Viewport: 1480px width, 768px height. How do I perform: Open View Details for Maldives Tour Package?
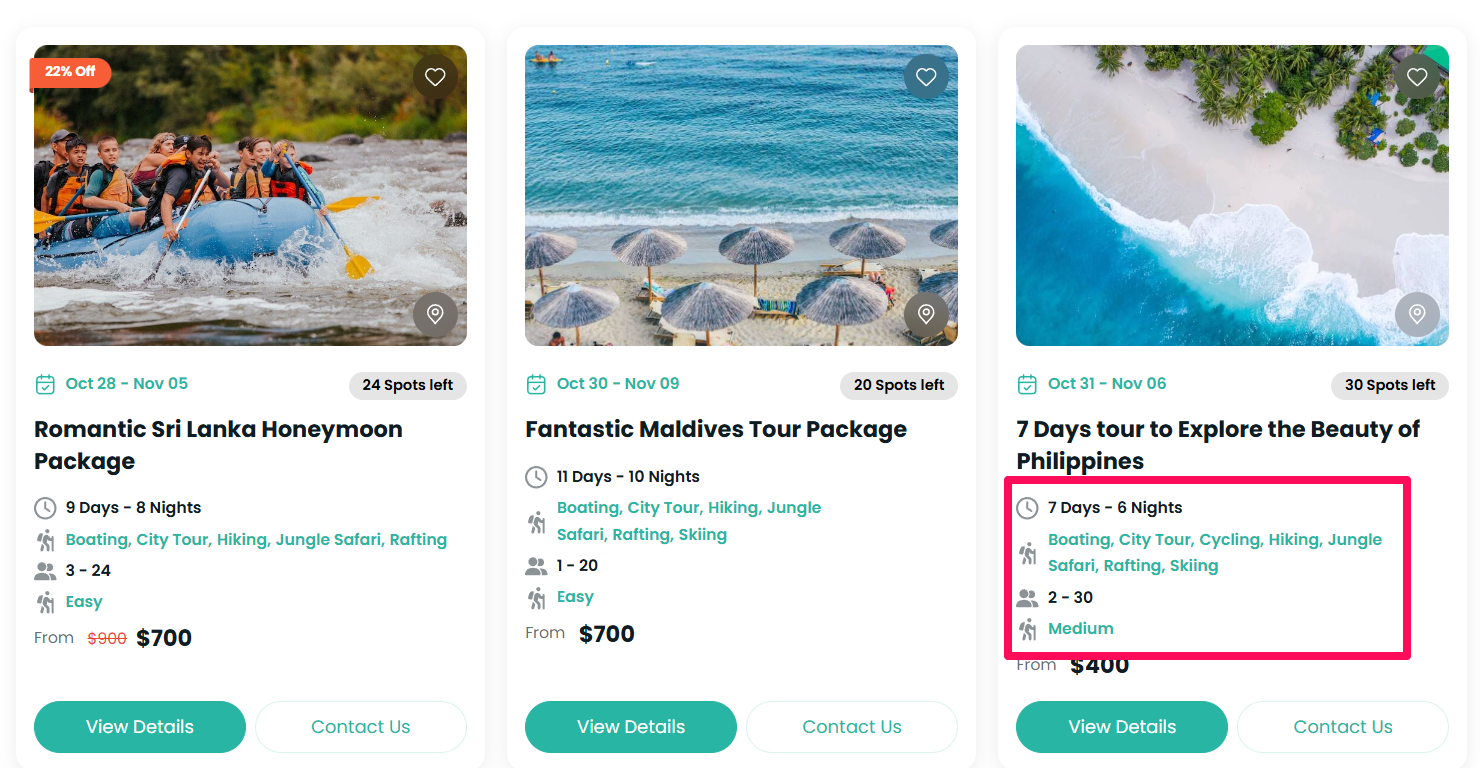[x=631, y=727]
